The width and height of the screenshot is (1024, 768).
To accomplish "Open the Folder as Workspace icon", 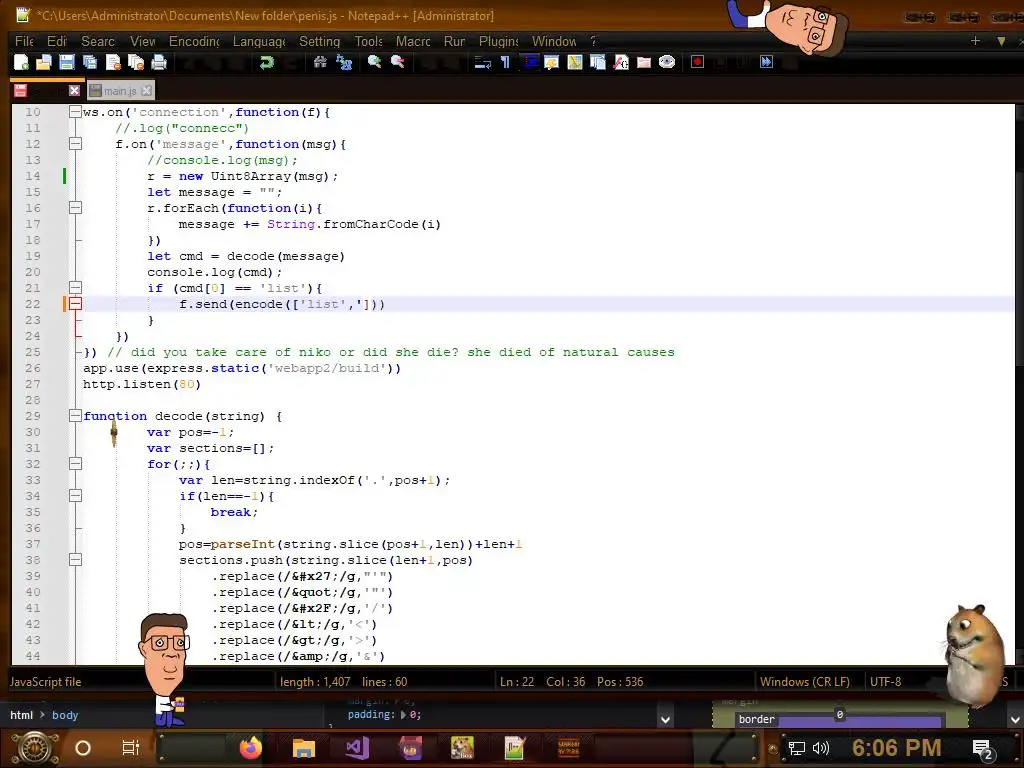I will point(644,62).
